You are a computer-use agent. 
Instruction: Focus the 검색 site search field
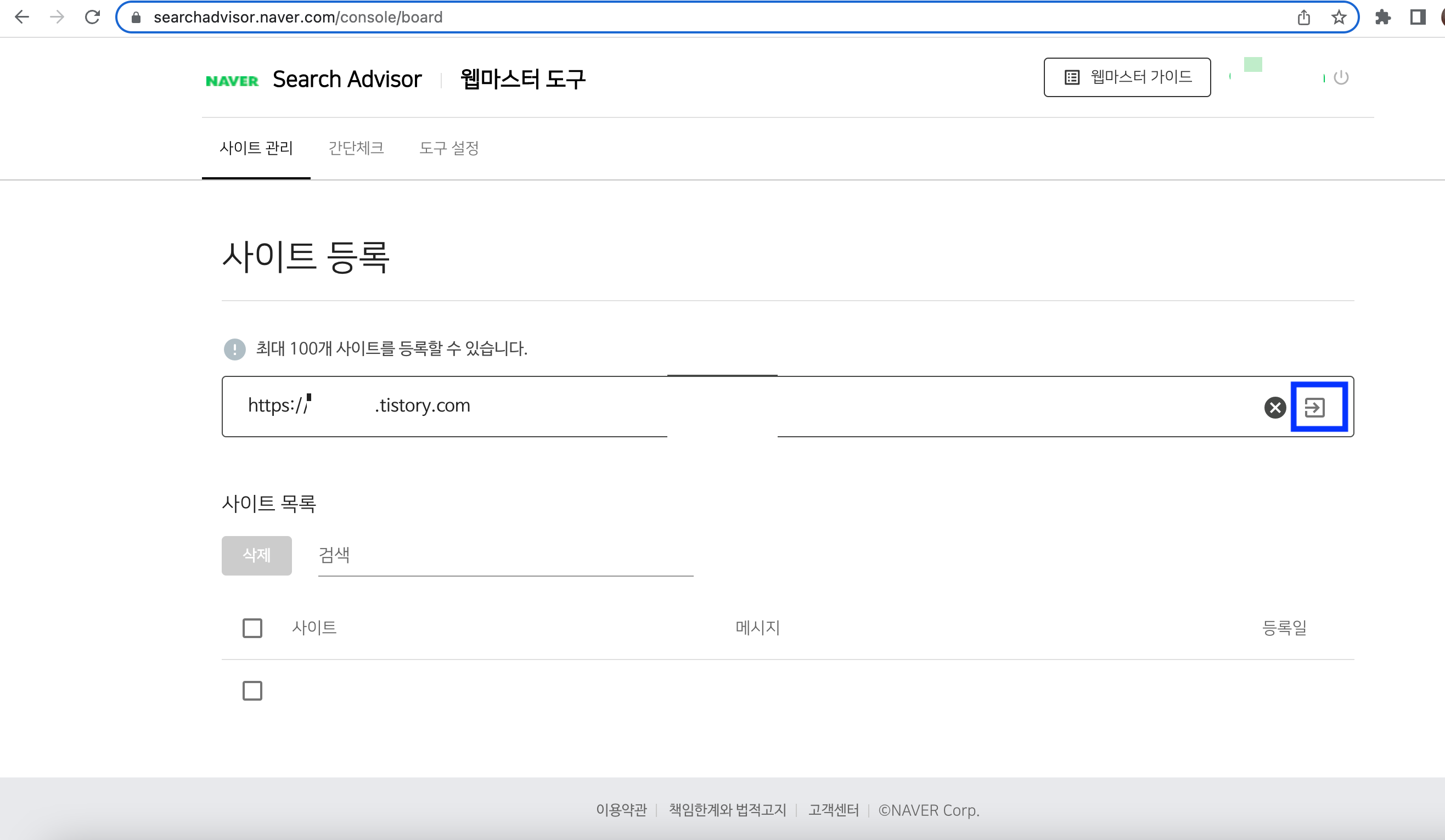point(506,556)
